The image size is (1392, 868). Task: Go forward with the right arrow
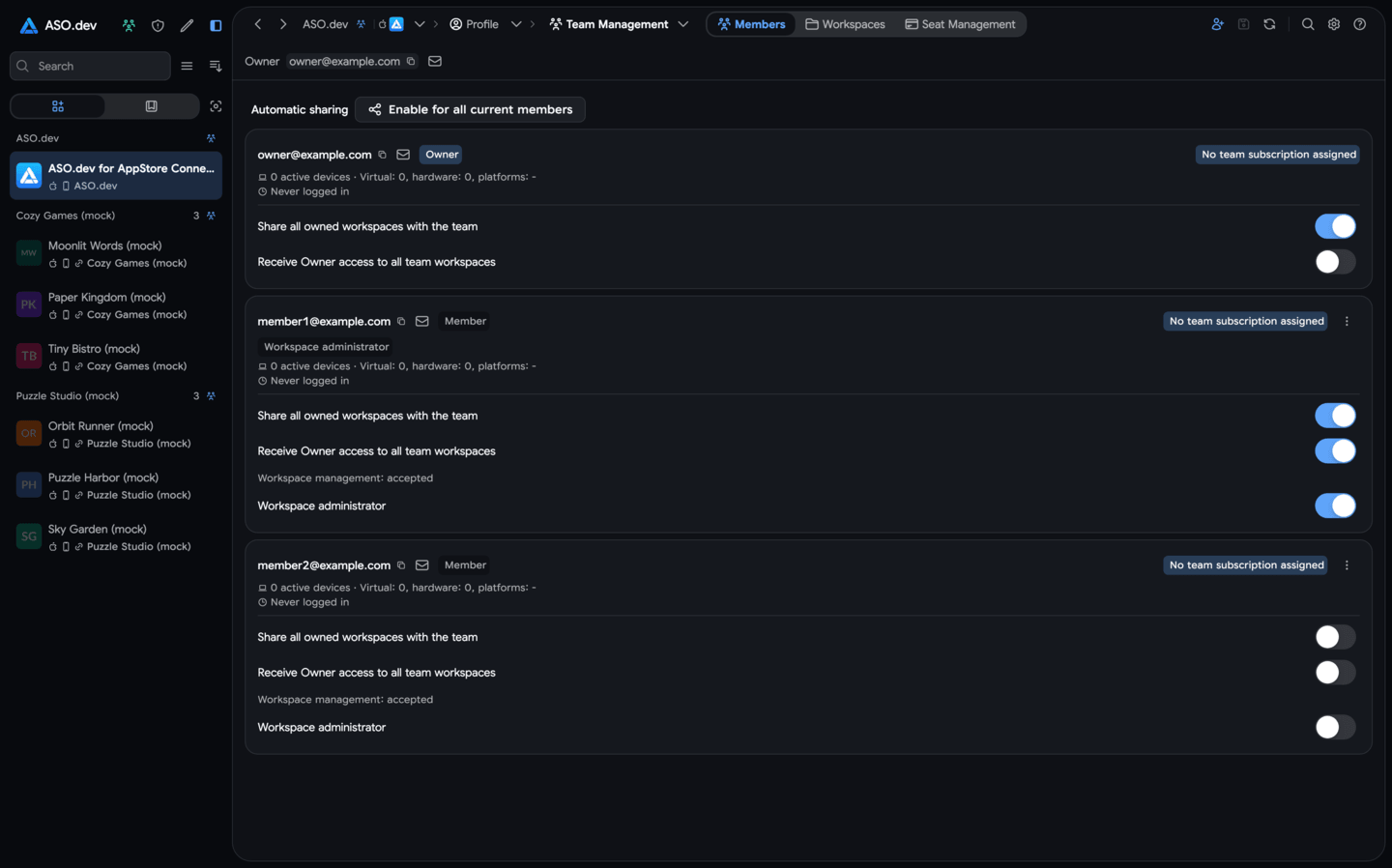(x=283, y=24)
